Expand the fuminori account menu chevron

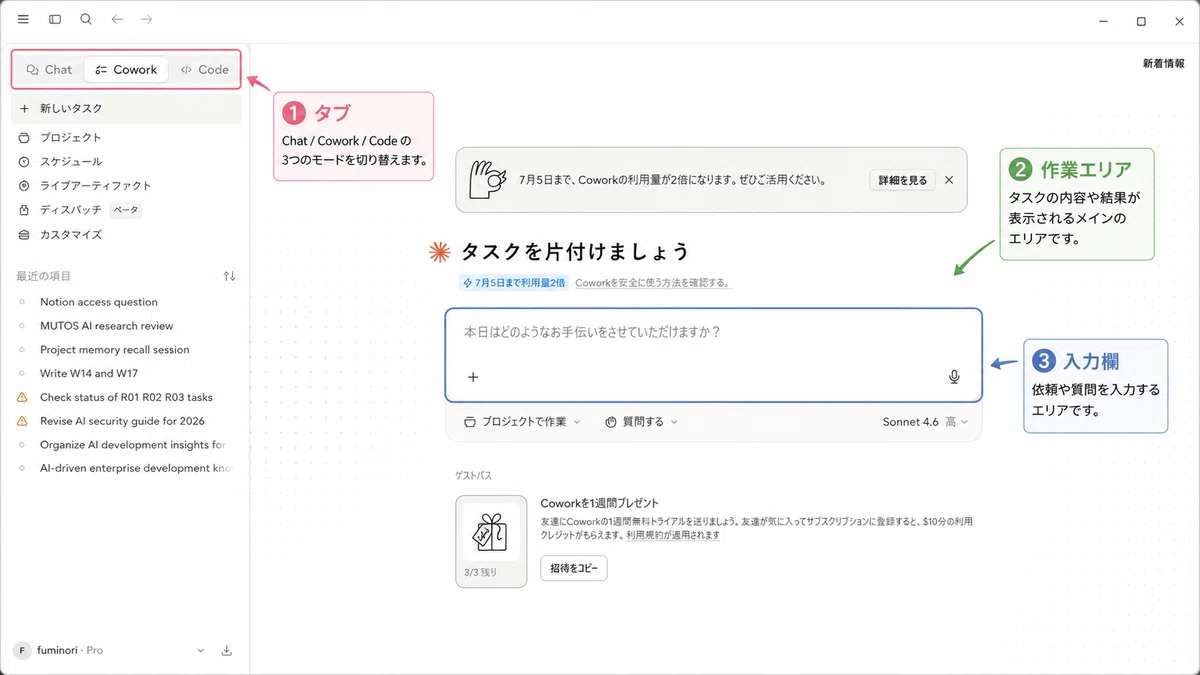[201, 651]
